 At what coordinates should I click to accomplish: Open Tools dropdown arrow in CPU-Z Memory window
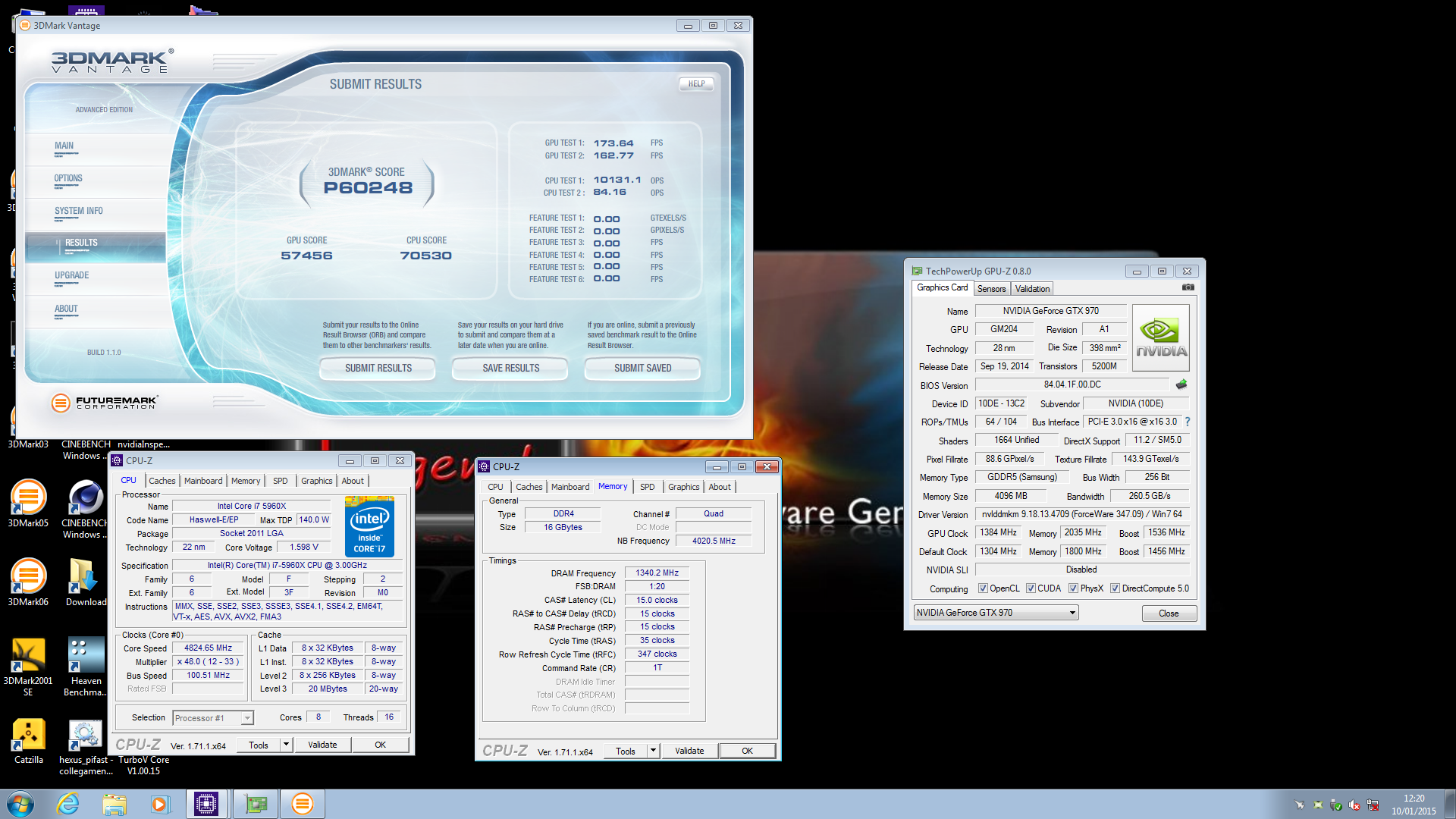[653, 751]
